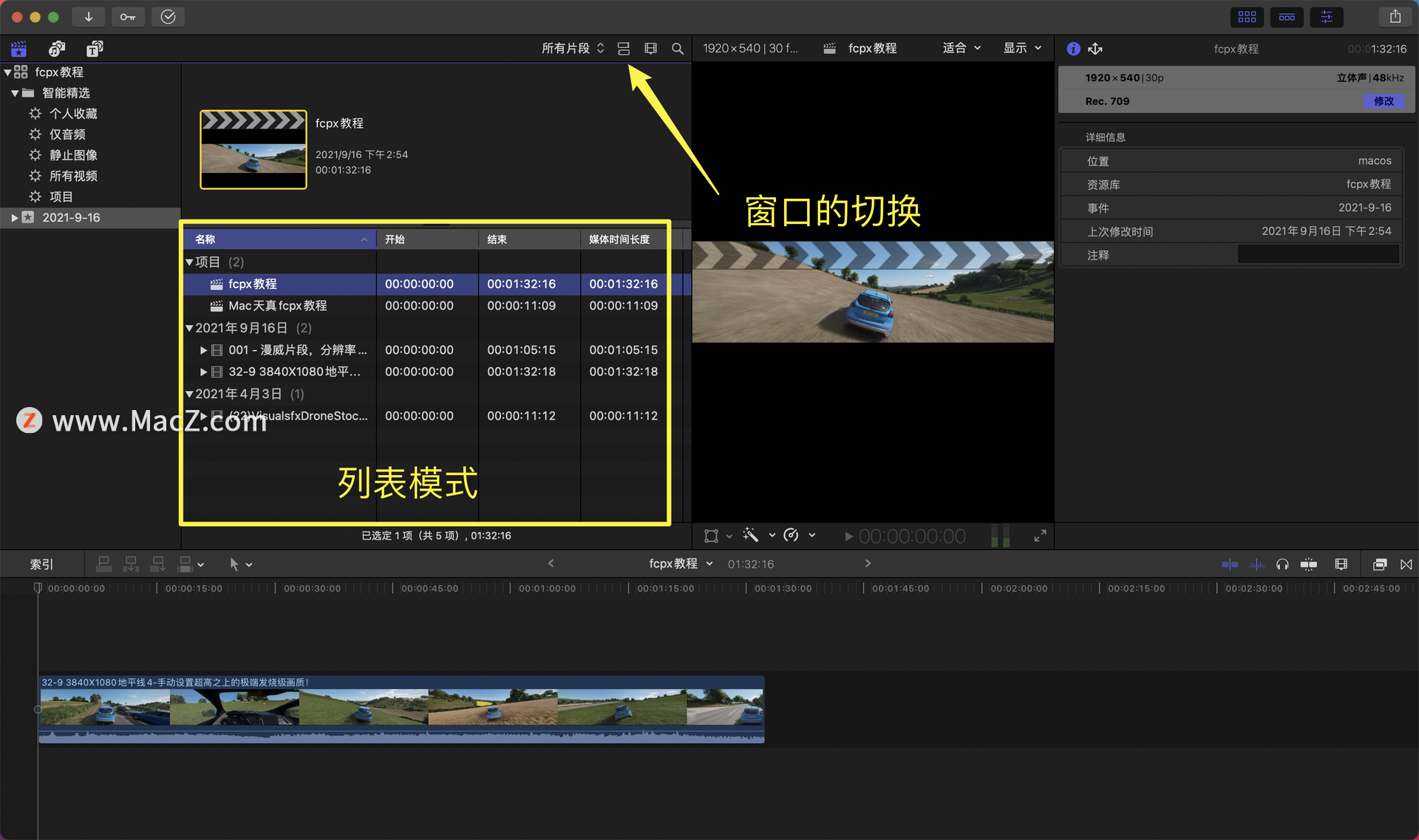Open the retime options dropdown chevron
The image size is (1419, 840).
click(x=812, y=535)
